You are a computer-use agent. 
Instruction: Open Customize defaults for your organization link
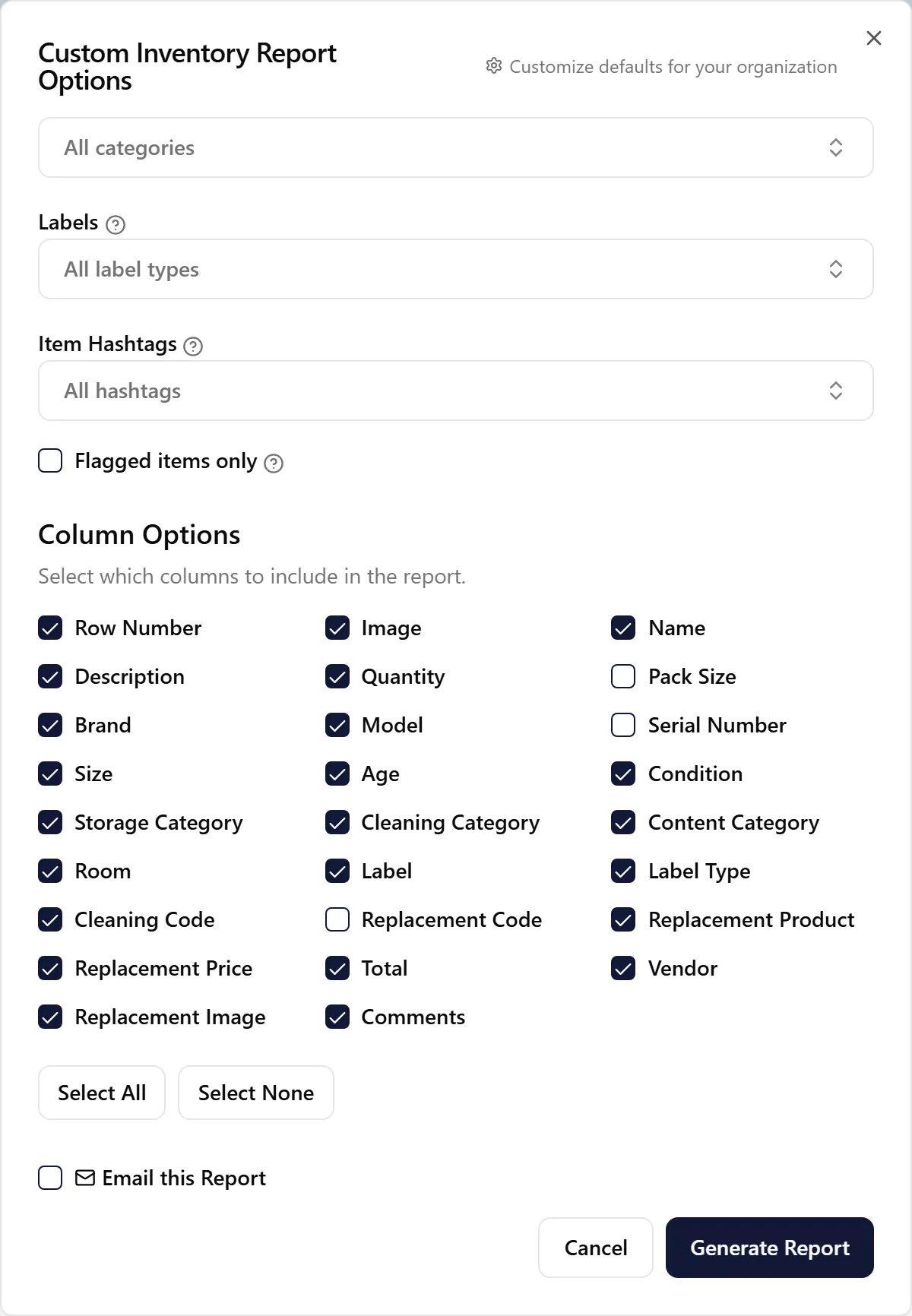[661, 67]
